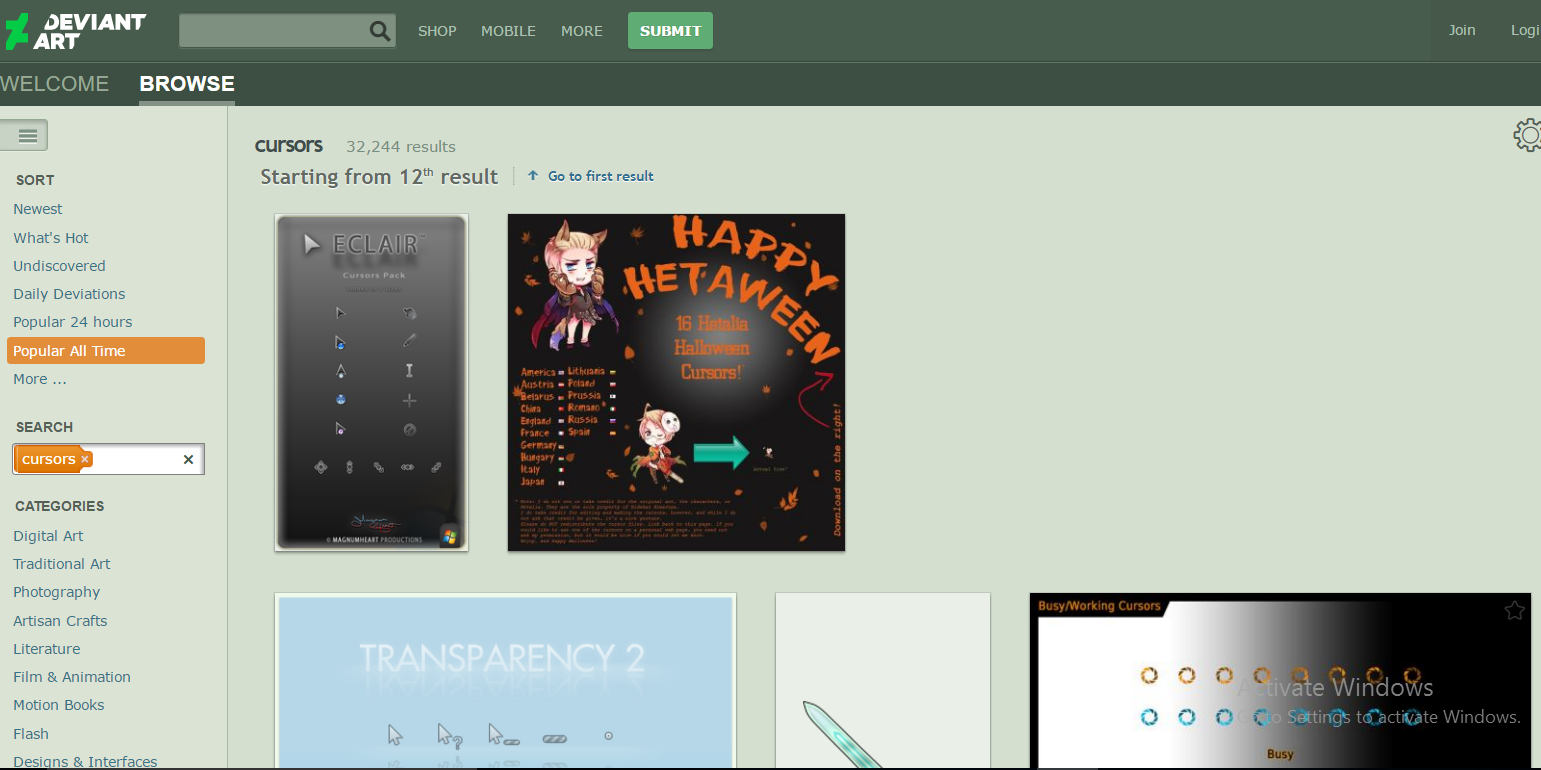Click the DeviantArt logo
This screenshot has width=1541, height=770.
pyautogui.click(x=75, y=31)
